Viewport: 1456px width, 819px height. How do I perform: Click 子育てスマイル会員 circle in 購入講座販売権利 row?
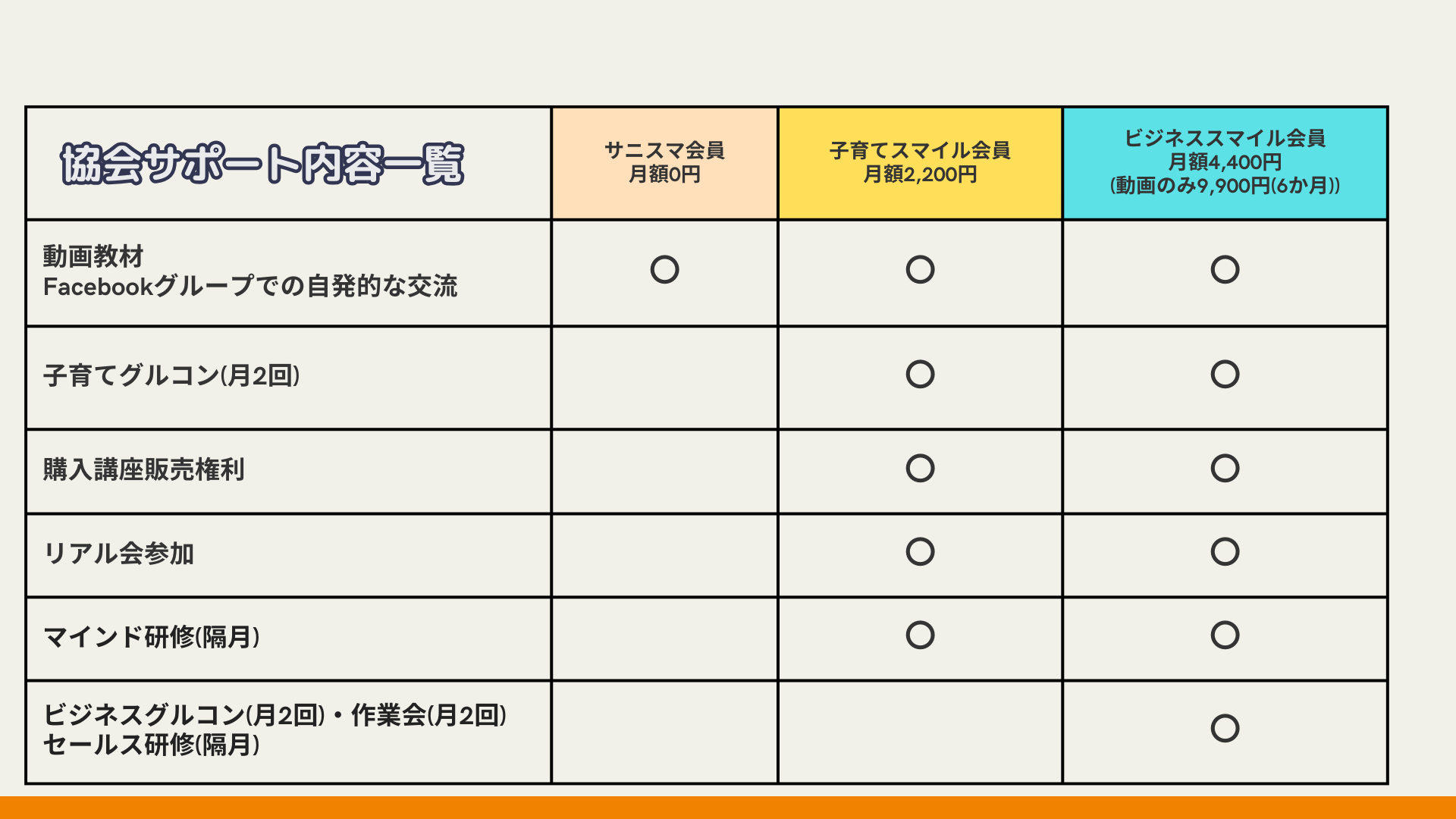tap(920, 469)
